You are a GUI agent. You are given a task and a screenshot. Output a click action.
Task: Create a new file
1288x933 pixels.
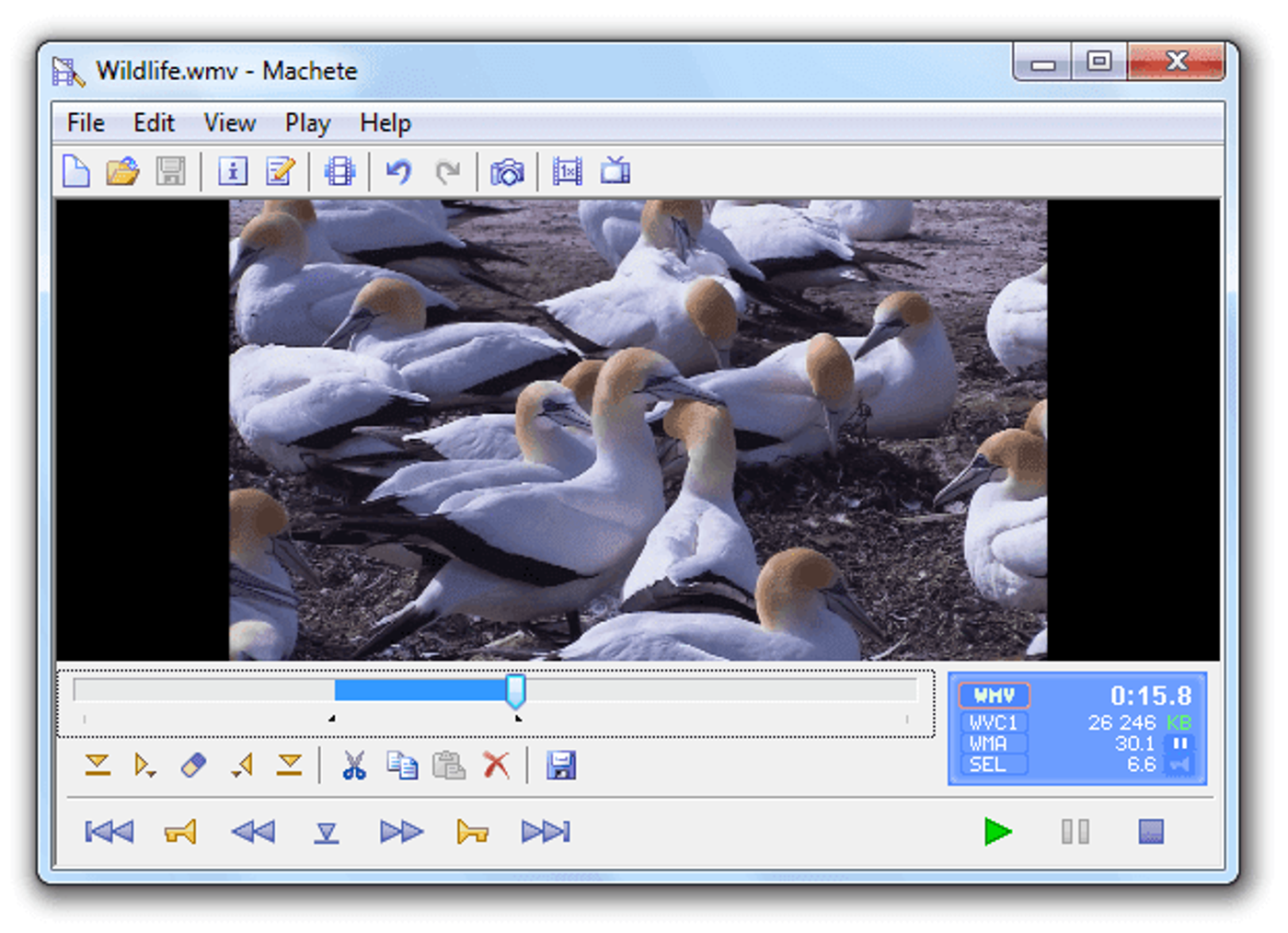(x=77, y=171)
